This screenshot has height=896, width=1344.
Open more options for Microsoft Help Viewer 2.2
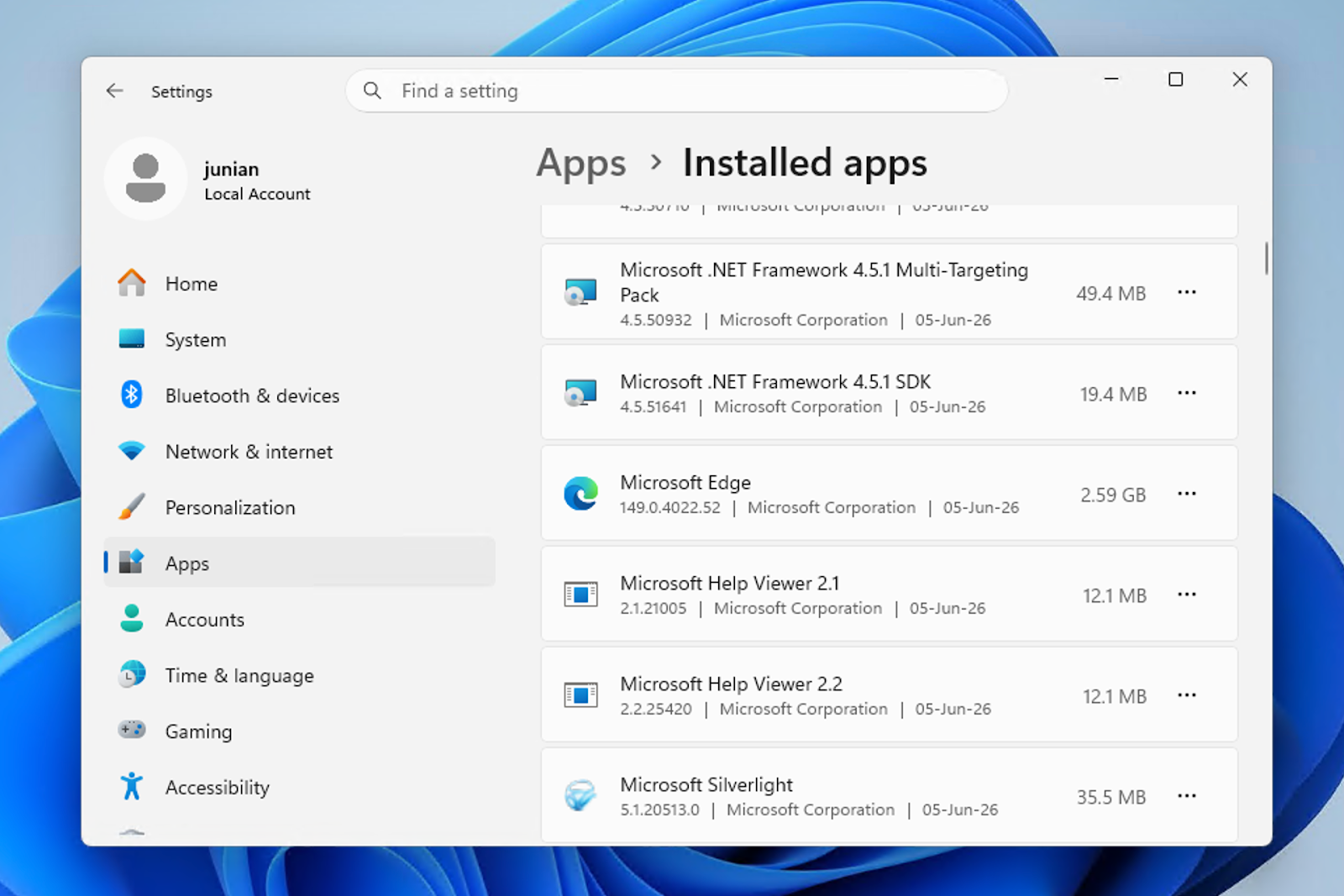click(1186, 695)
